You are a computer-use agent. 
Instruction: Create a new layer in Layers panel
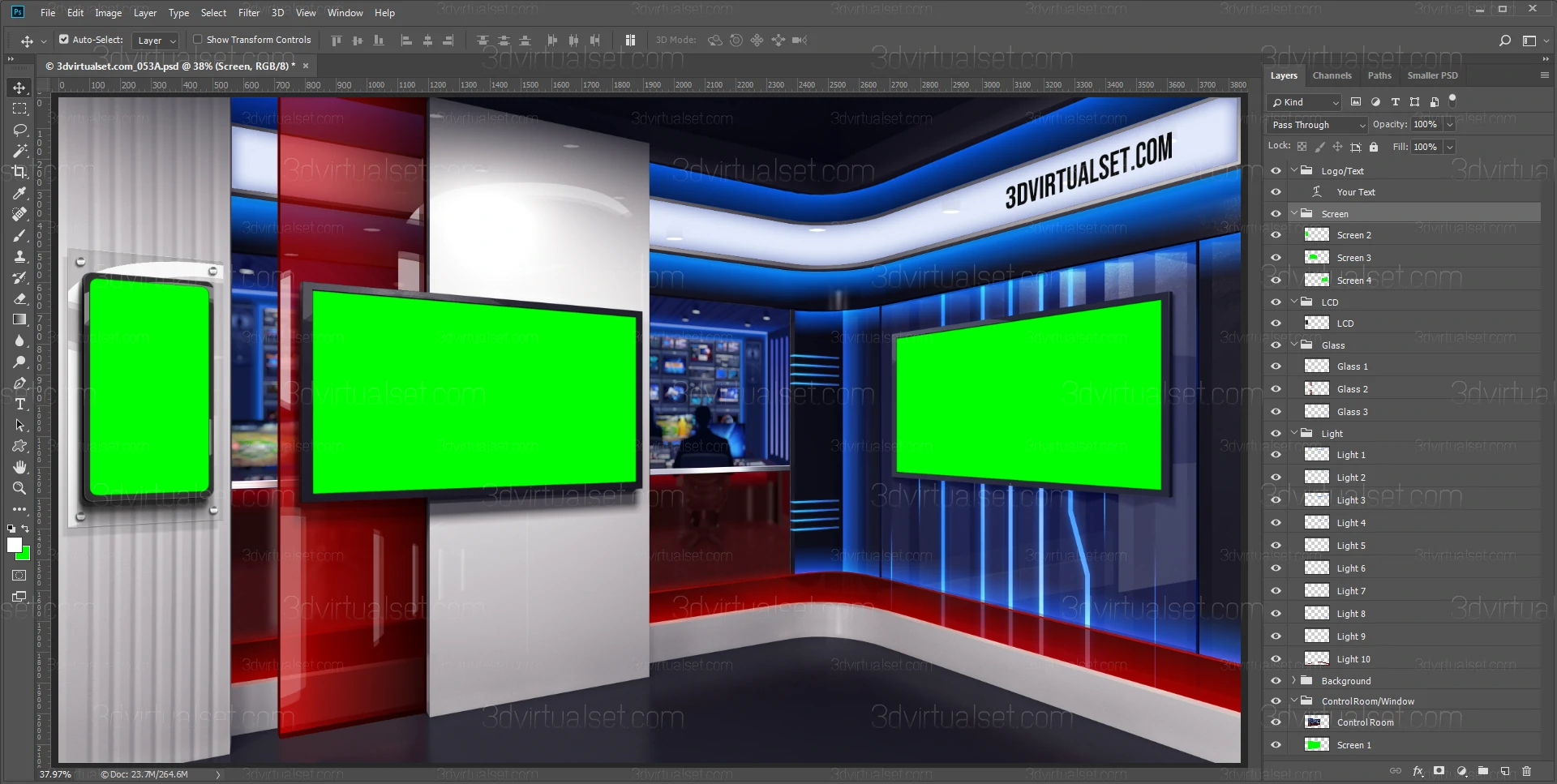(x=1504, y=771)
